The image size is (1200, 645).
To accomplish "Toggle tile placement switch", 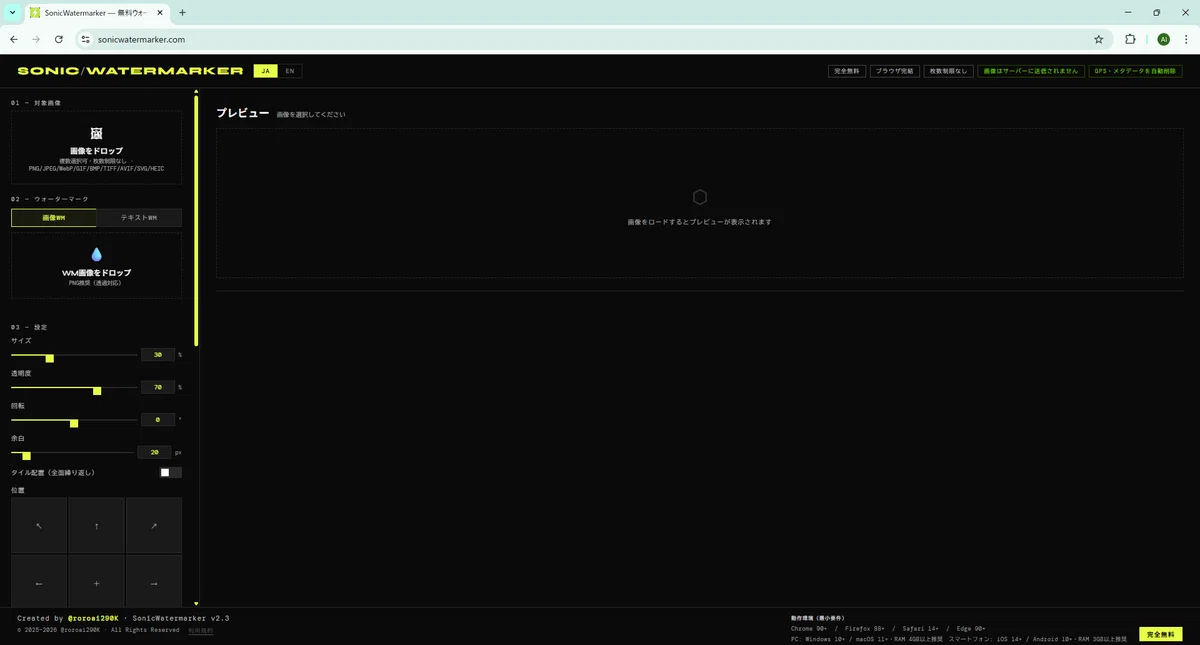I will 171,472.
